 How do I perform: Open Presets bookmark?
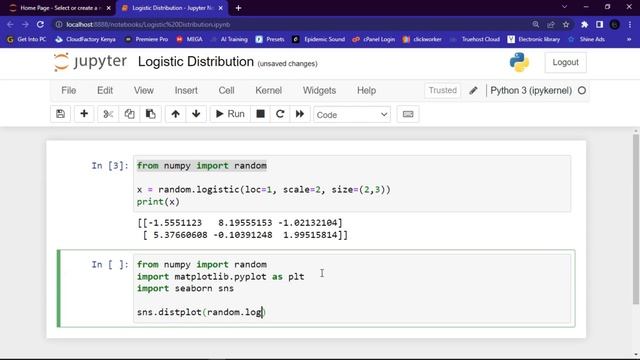[x=270, y=39]
